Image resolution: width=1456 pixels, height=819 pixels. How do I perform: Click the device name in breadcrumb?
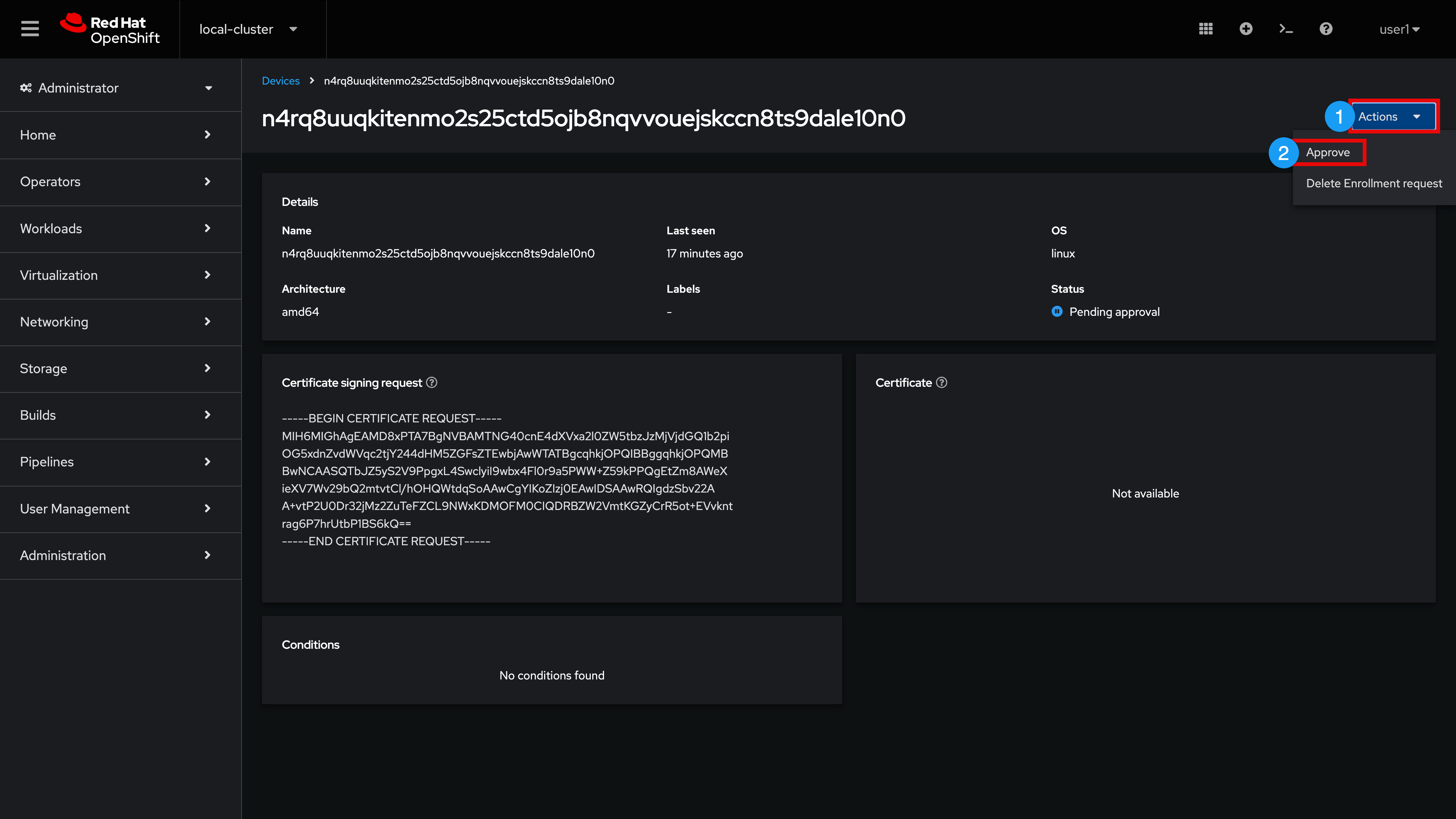click(x=469, y=81)
